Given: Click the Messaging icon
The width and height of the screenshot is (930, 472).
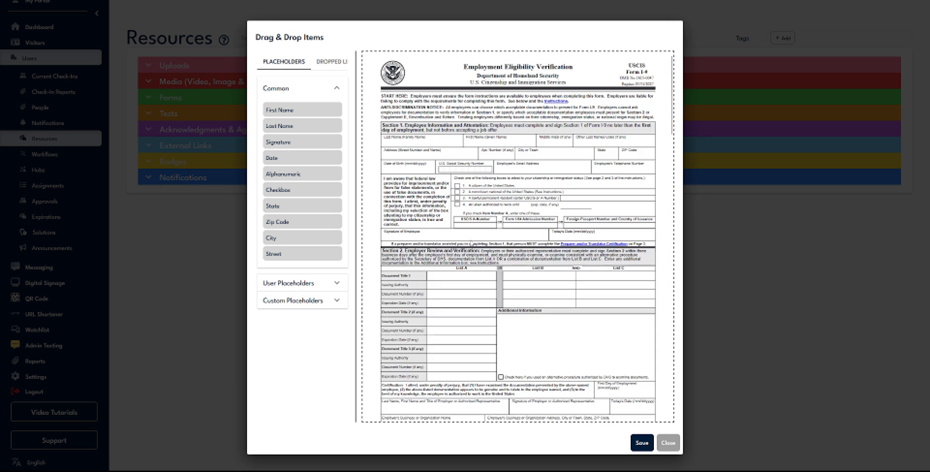Looking at the screenshot, I should coord(15,267).
